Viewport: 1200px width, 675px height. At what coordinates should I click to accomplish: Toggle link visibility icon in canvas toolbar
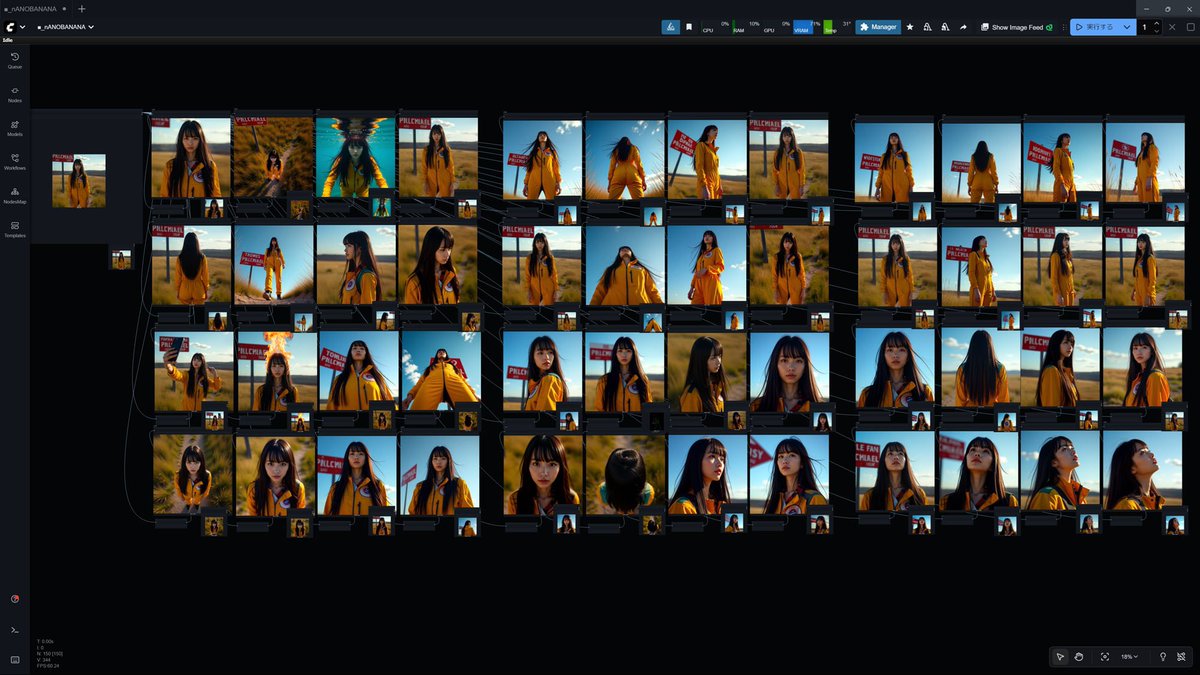(x=1181, y=657)
